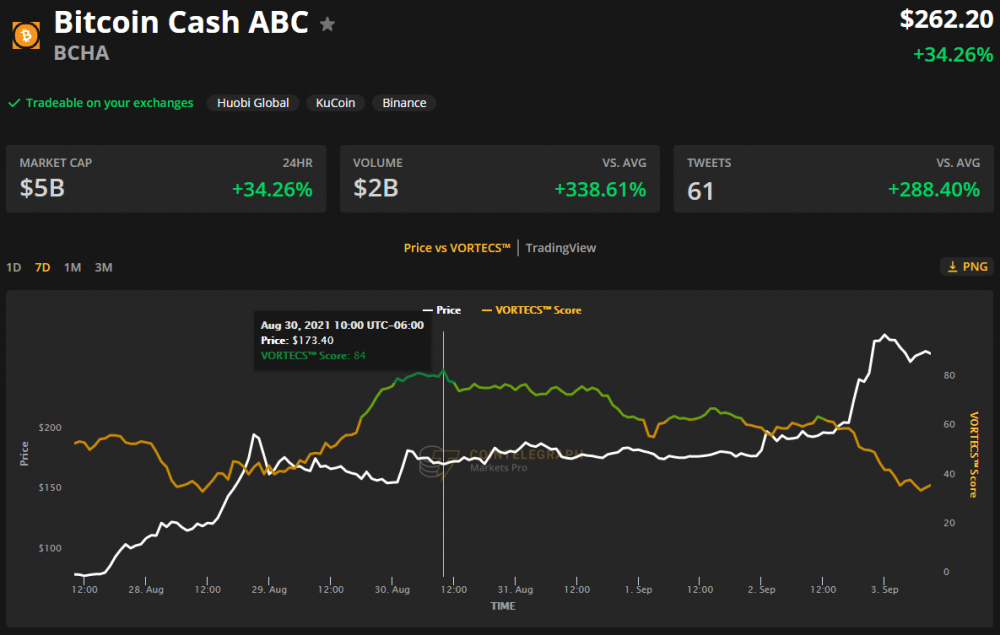1000x635 pixels.
Task: Favorite Bitcoin Cash ABC with star icon
Action: click(x=327, y=24)
